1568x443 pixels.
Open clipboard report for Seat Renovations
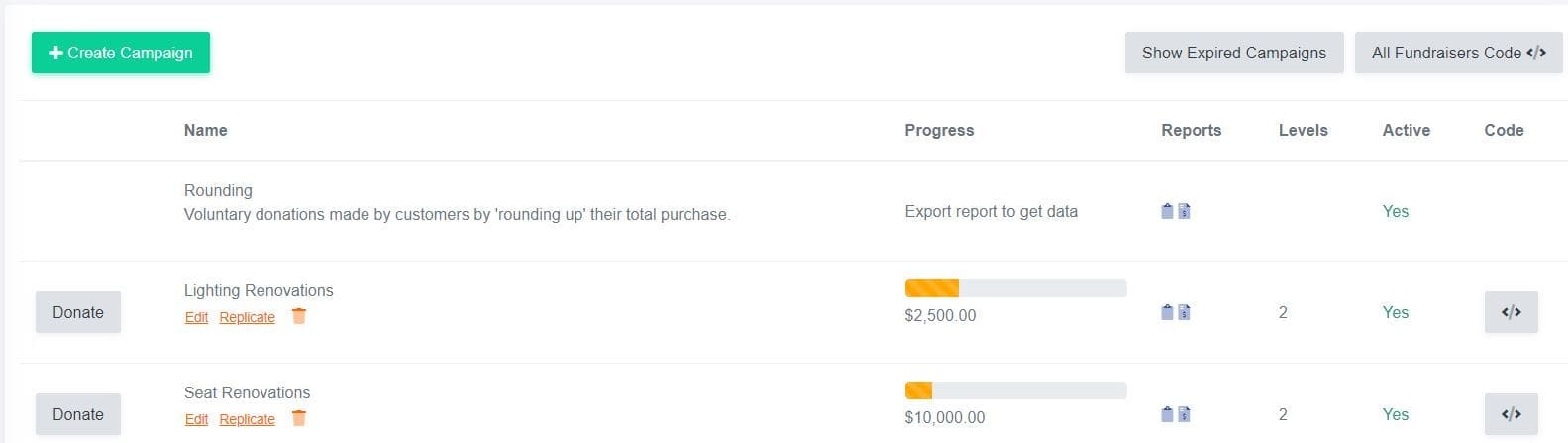(x=1167, y=414)
